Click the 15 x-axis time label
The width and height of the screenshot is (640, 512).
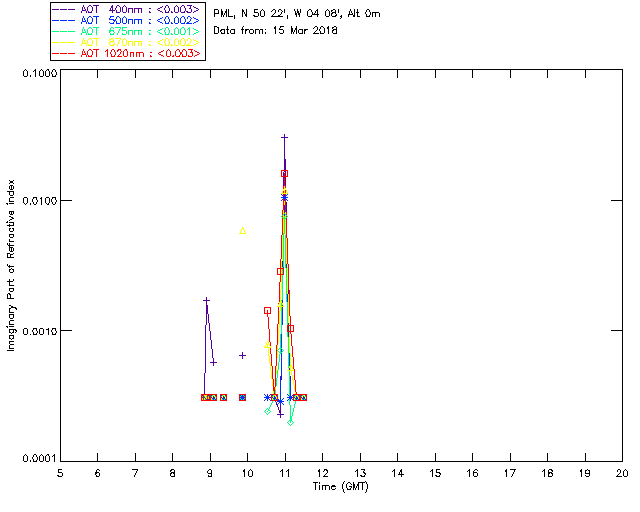point(435,474)
